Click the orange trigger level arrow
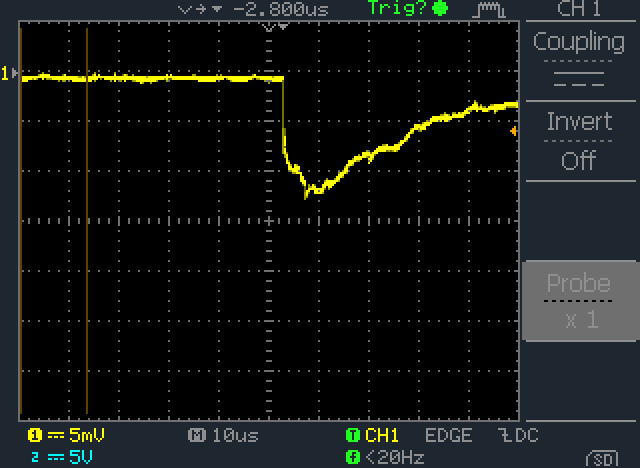 click(x=514, y=131)
